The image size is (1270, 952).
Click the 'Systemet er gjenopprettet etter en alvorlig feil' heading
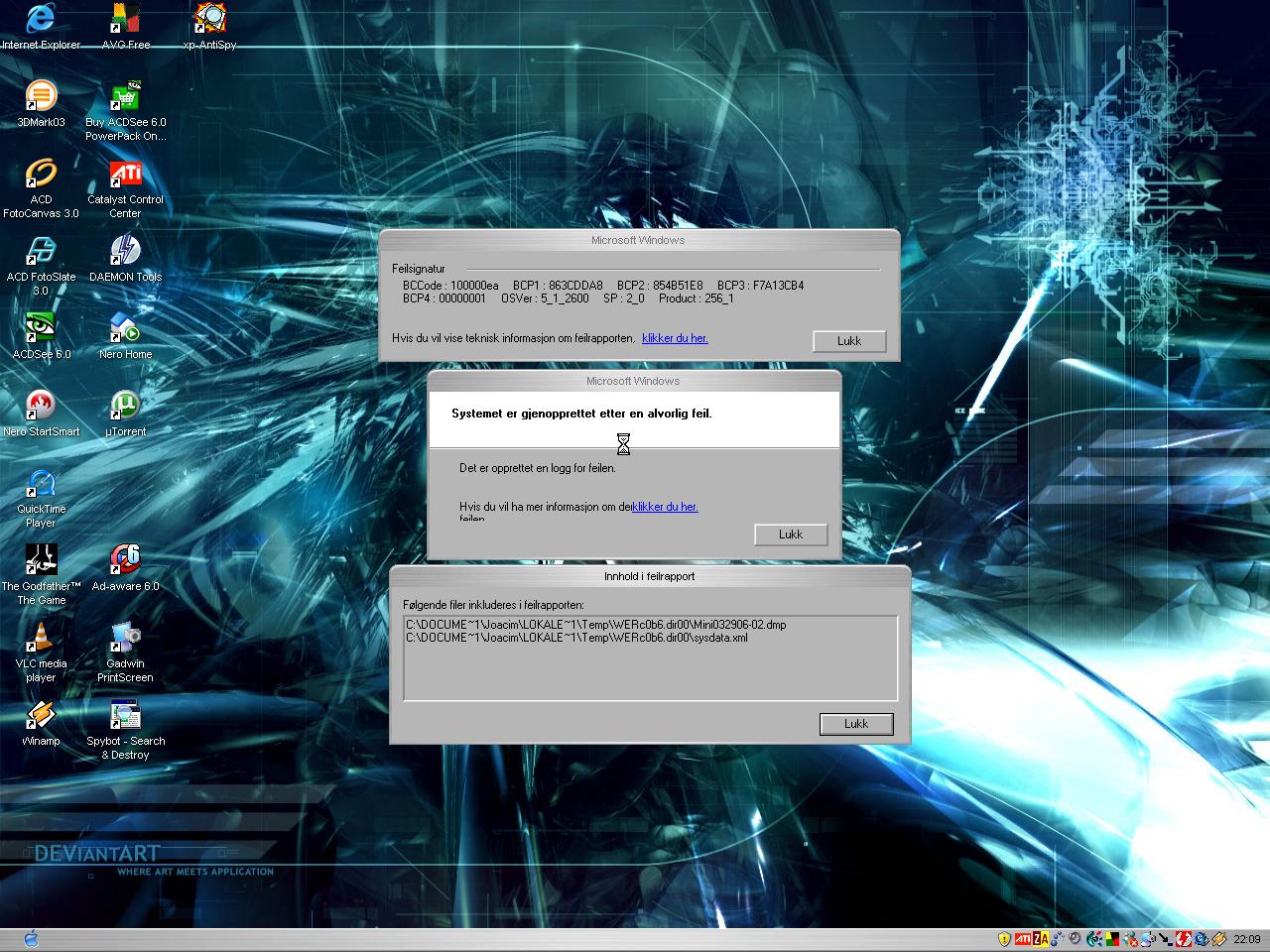[581, 414]
